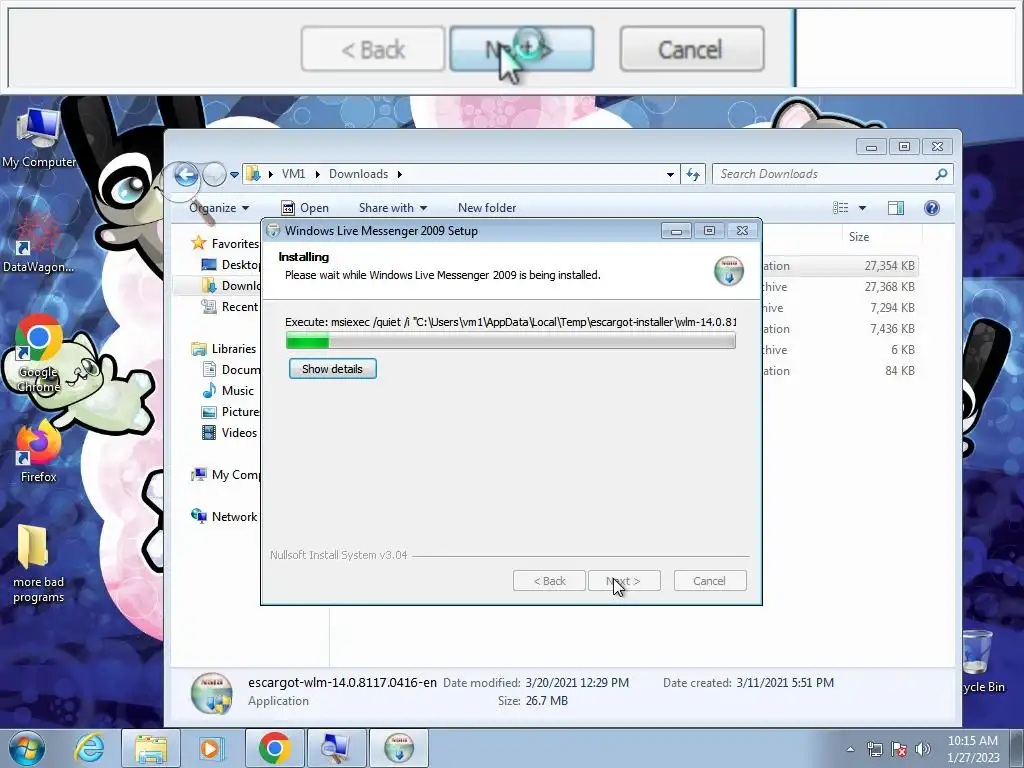Go forward in Explorer window

tap(214, 174)
